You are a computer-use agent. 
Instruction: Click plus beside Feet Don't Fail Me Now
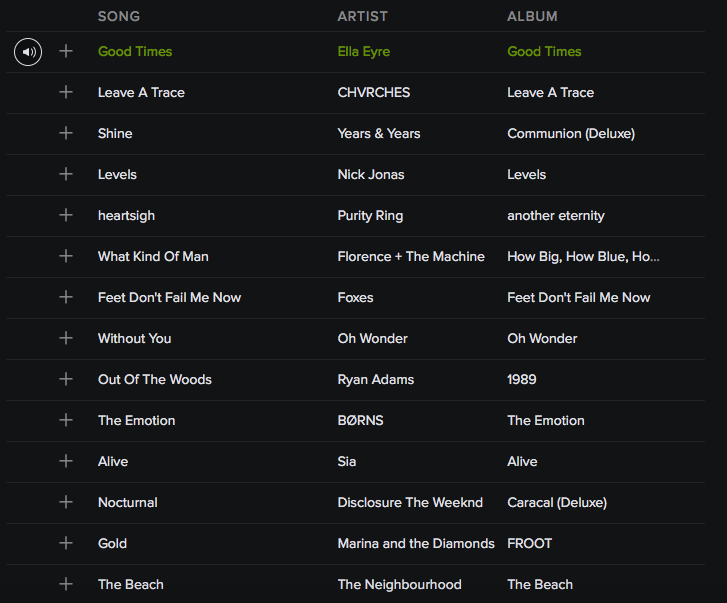tap(66, 297)
